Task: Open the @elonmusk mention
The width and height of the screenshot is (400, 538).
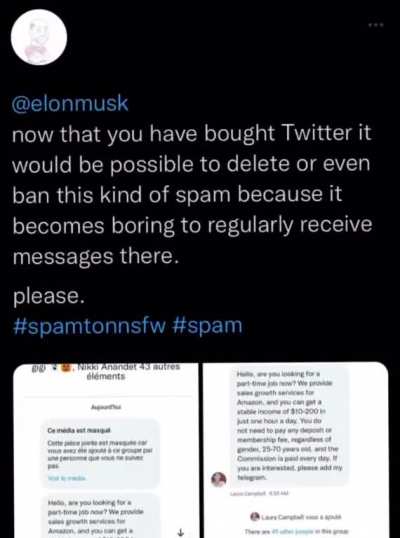Action: click(x=70, y=104)
